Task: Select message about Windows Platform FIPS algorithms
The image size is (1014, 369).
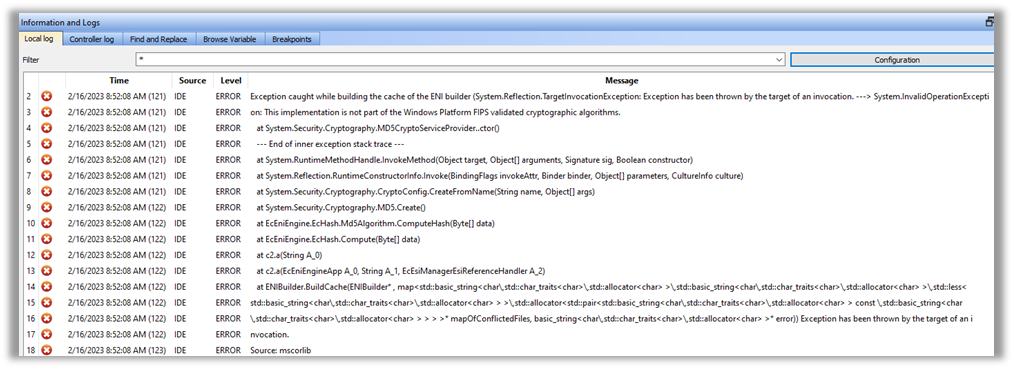Action: pos(435,112)
